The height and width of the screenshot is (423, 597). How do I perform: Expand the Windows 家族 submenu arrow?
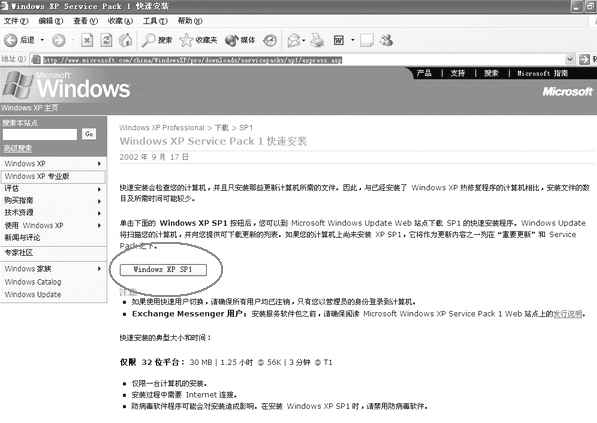[x=99, y=269]
